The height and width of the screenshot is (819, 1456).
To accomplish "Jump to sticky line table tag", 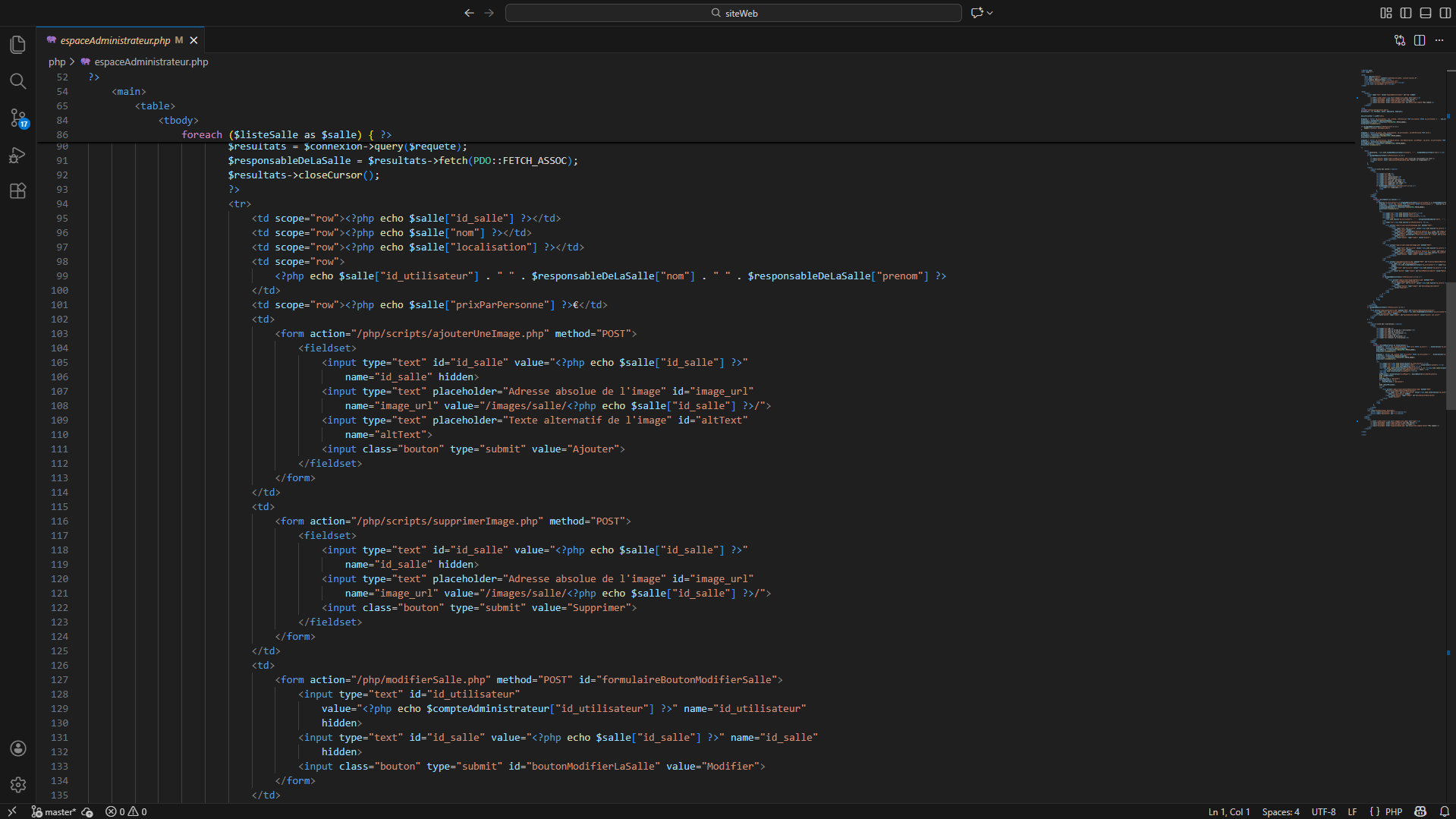I will (155, 106).
